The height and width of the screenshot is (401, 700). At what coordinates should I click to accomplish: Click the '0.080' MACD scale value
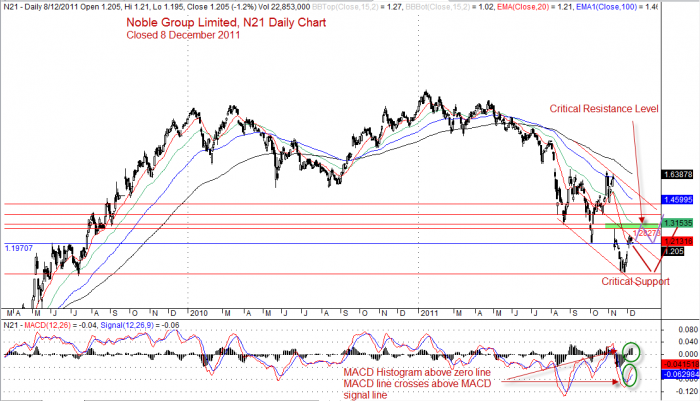[688, 330]
